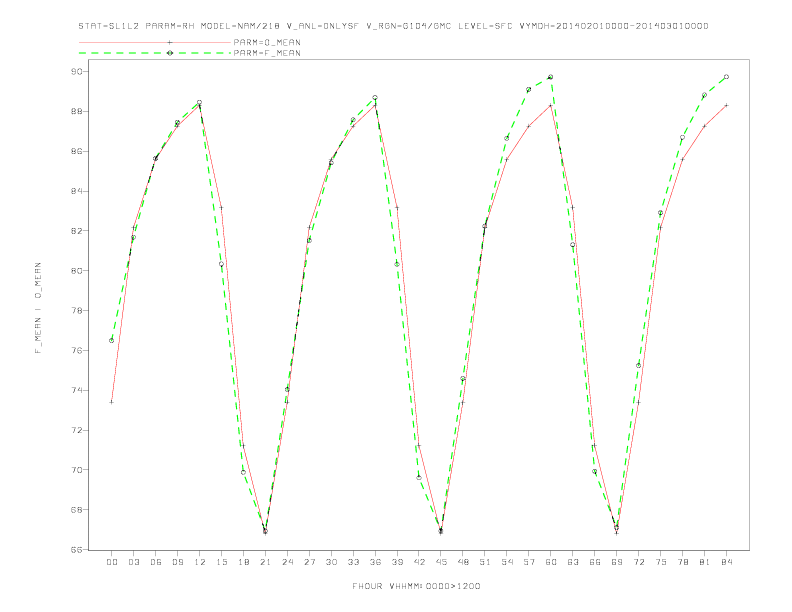
Task: Click y-axis tick label 76
Action: point(77,350)
